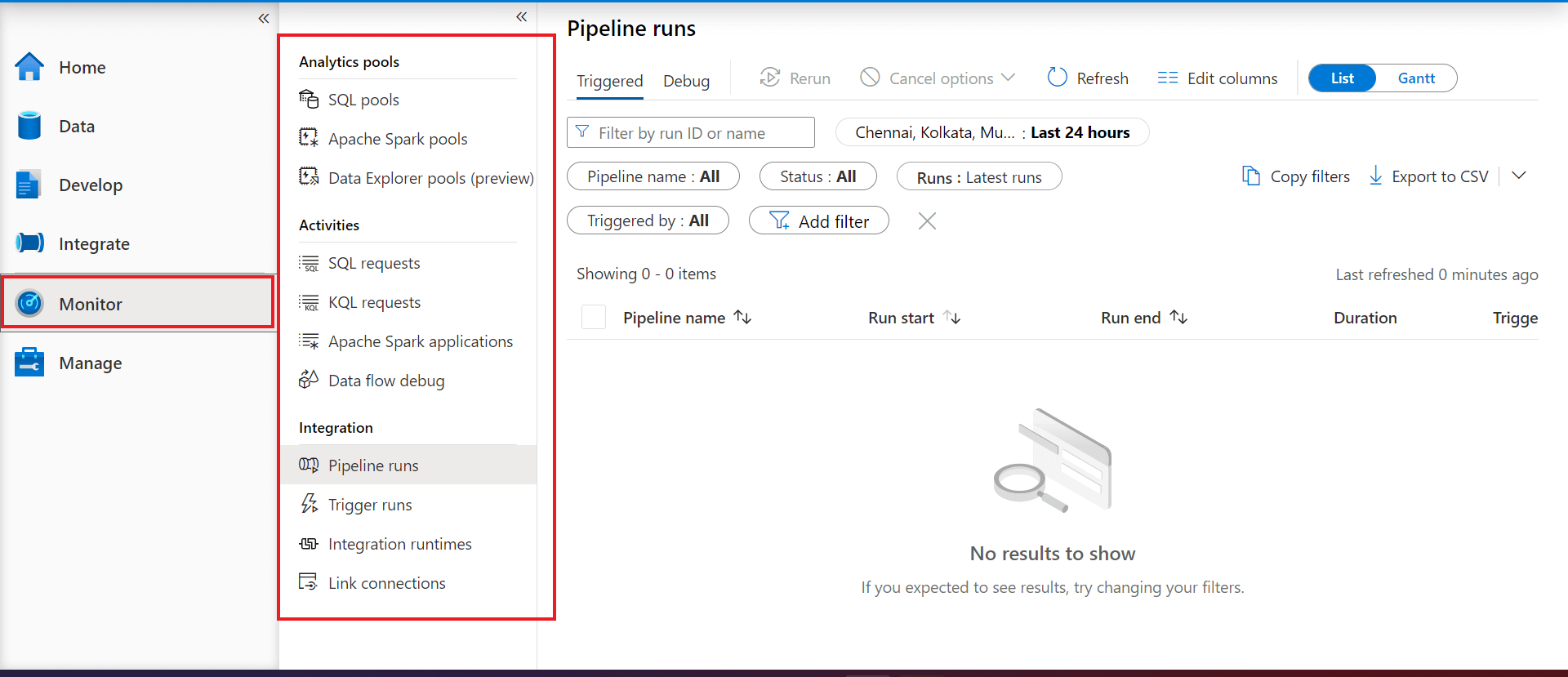
Task: Click the Manage toolbox icon
Action: tap(29, 362)
